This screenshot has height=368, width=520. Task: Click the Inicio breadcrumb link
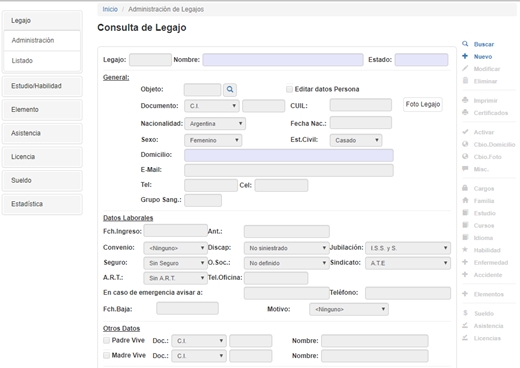[110, 9]
